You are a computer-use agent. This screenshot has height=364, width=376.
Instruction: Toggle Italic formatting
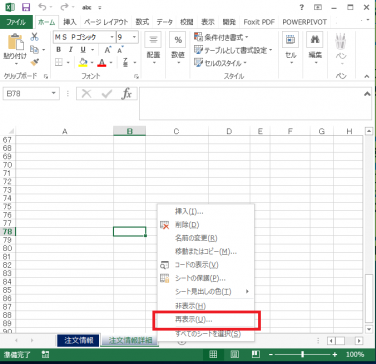tap(71, 50)
